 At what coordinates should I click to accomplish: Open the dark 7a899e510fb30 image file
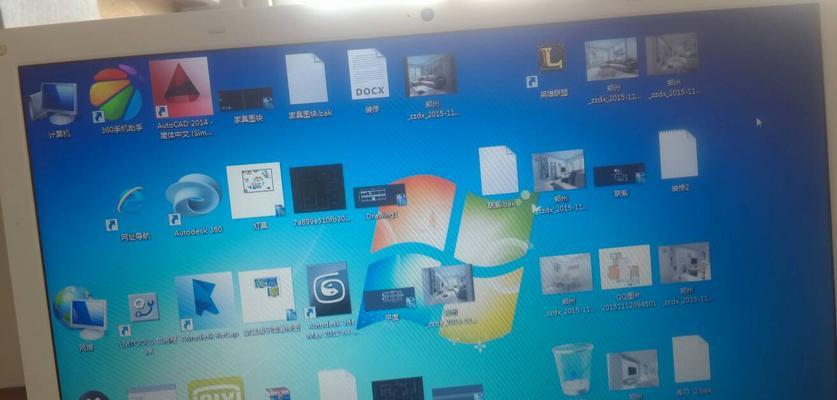(x=318, y=188)
